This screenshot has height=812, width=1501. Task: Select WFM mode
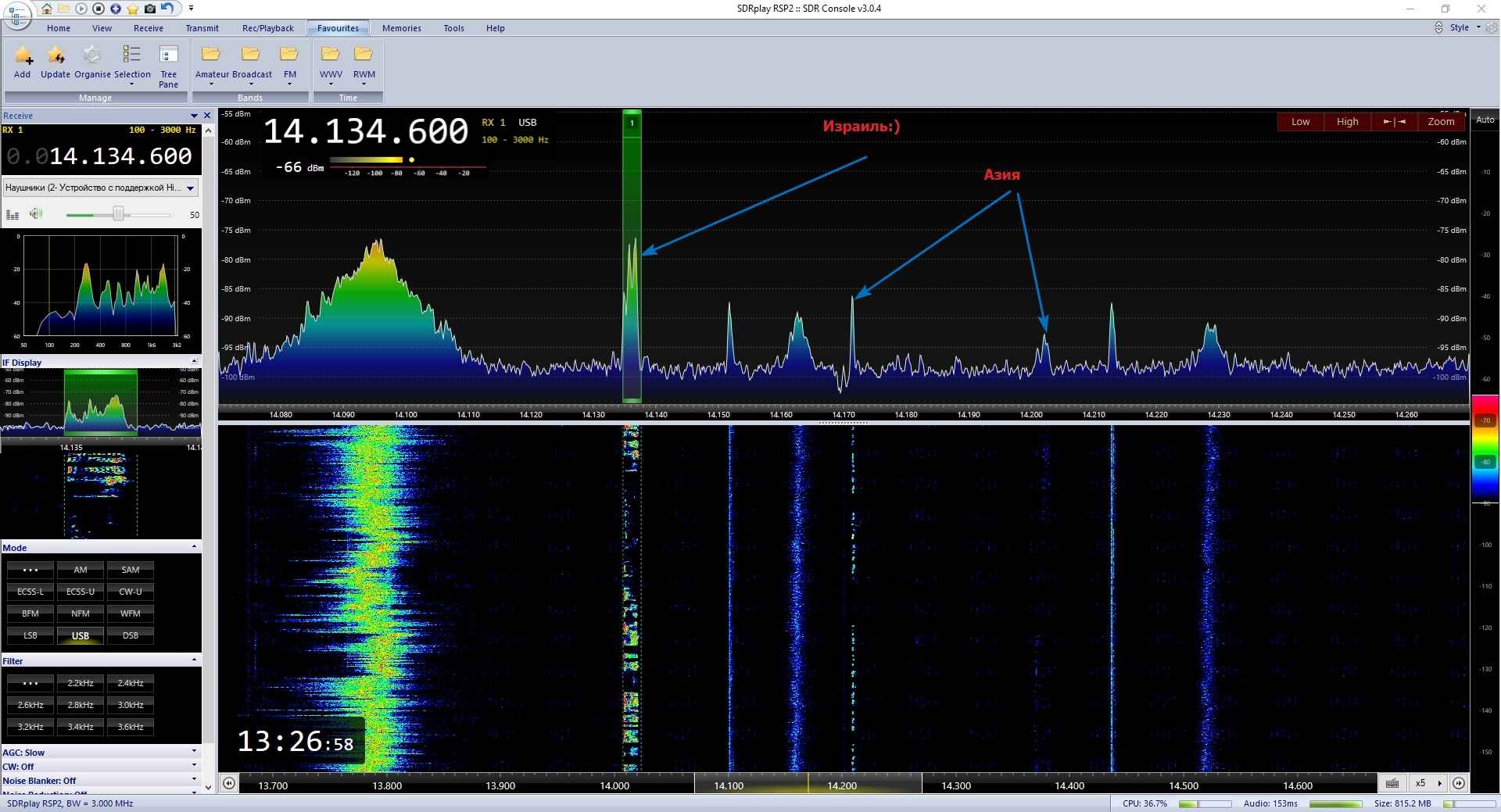pyautogui.click(x=131, y=613)
